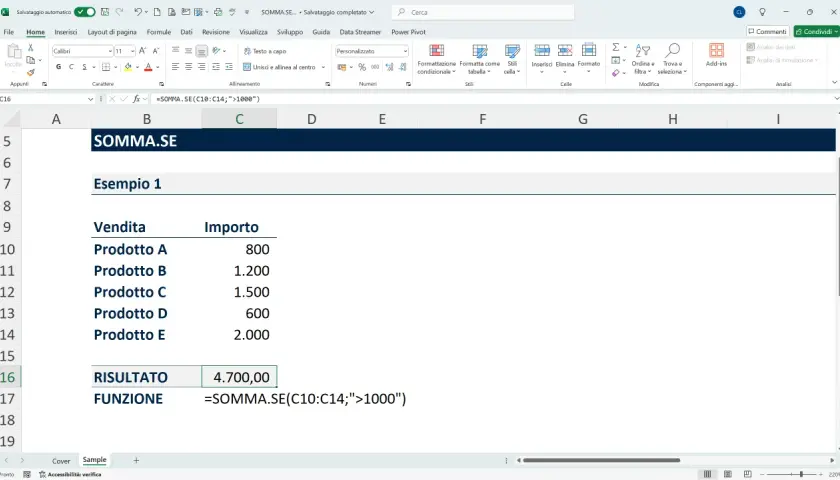Click the Cut scissors icon

coord(31,48)
